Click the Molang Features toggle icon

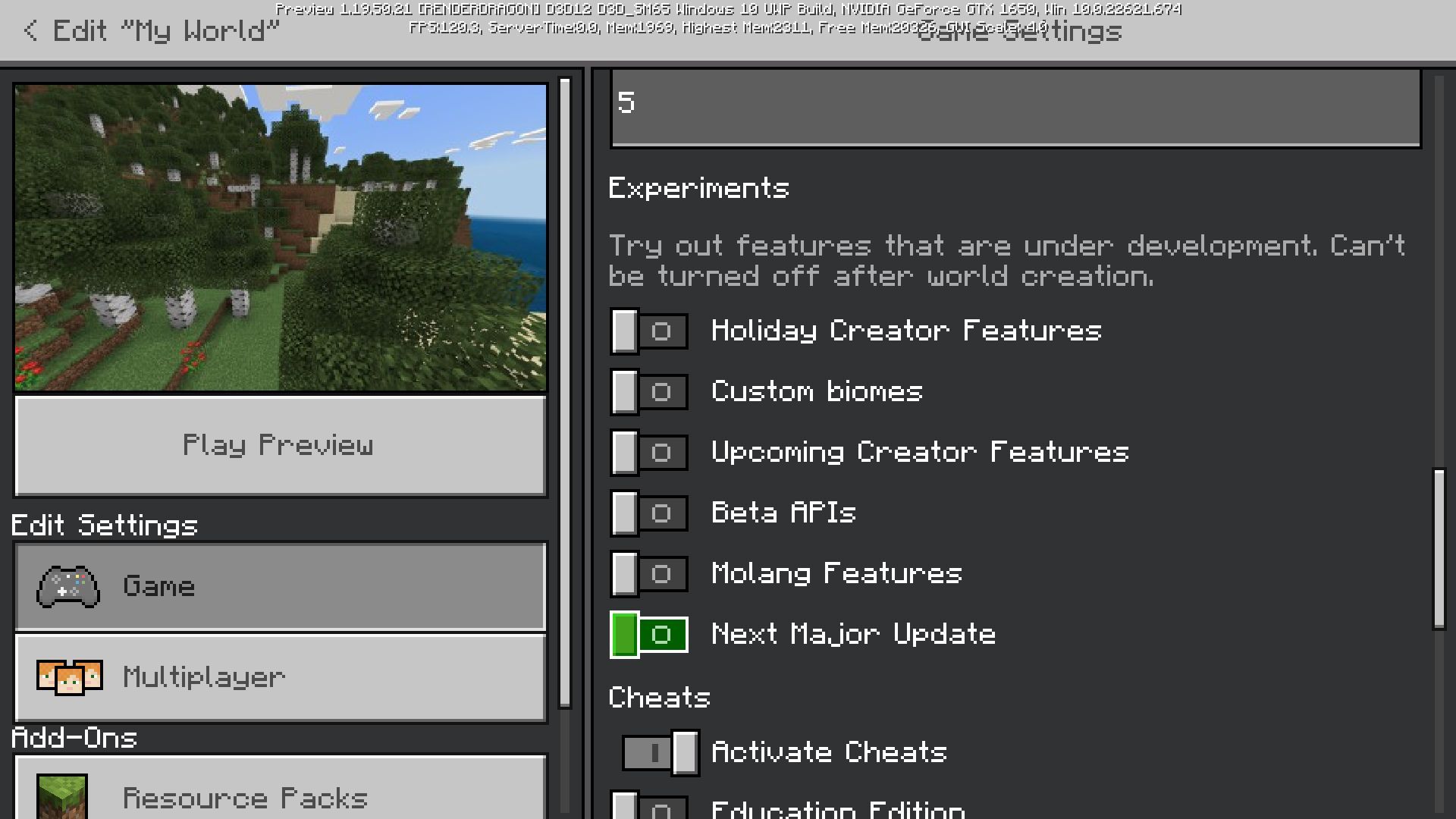tap(650, 573)
